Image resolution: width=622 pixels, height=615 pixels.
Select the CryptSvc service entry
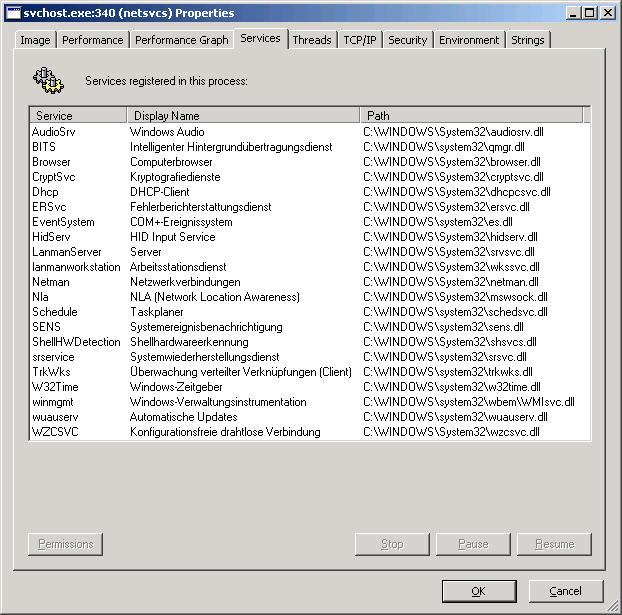309,177
